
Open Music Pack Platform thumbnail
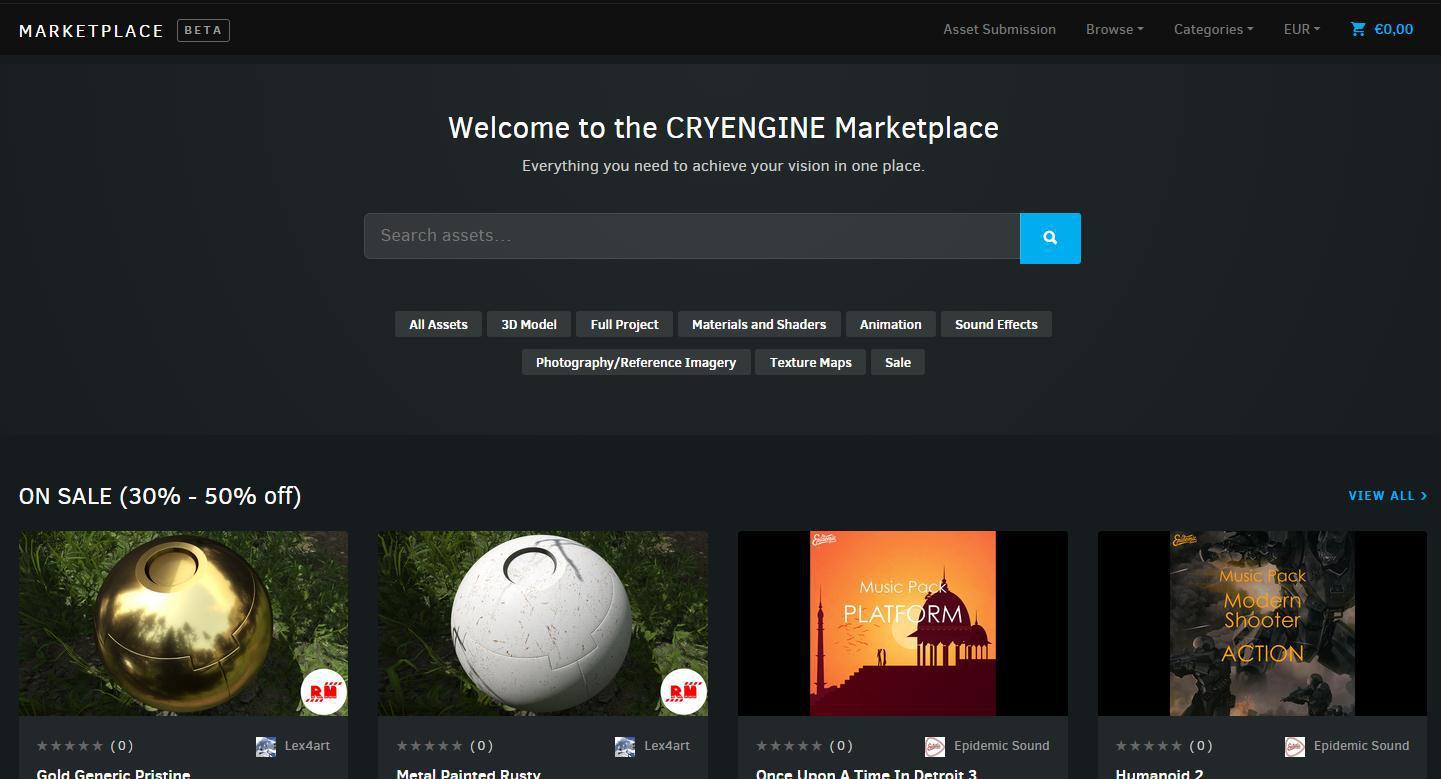(903, 623)
